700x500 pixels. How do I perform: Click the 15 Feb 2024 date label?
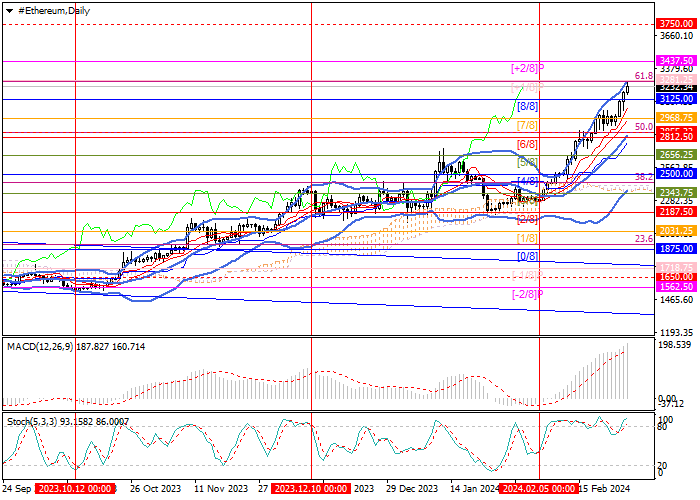pos(604,488)
